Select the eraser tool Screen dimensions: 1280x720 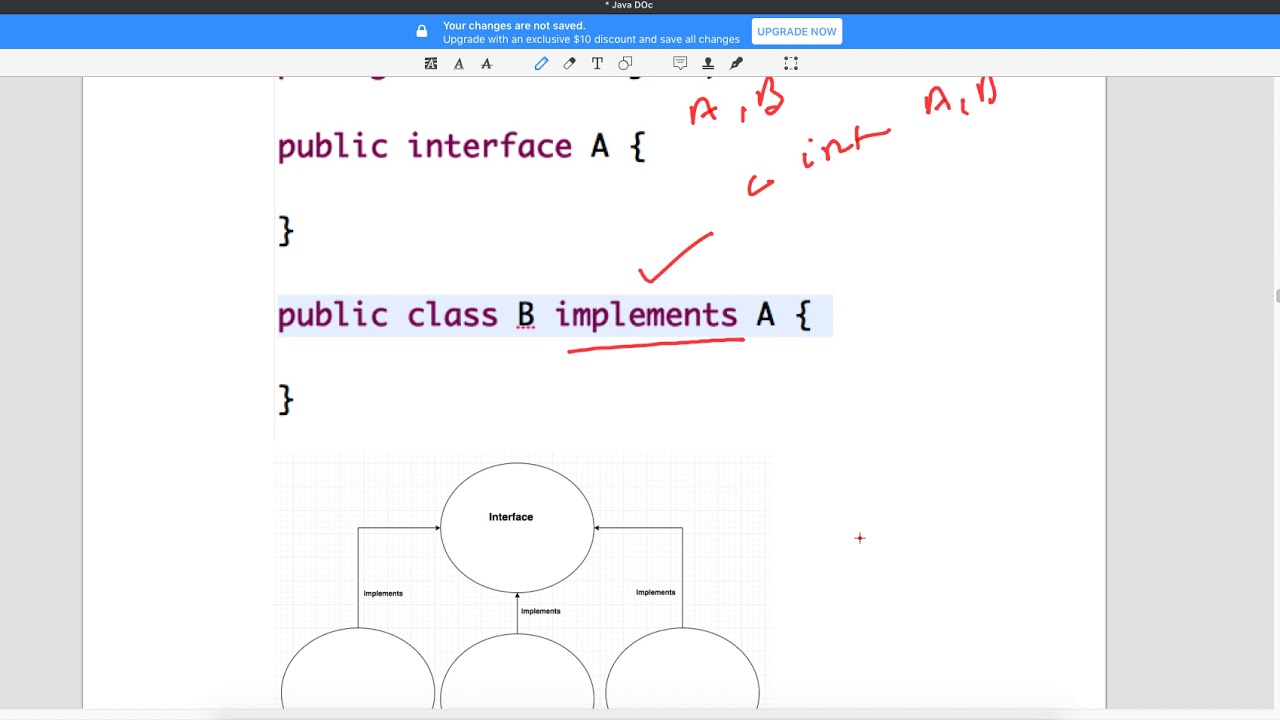point(569,63)
